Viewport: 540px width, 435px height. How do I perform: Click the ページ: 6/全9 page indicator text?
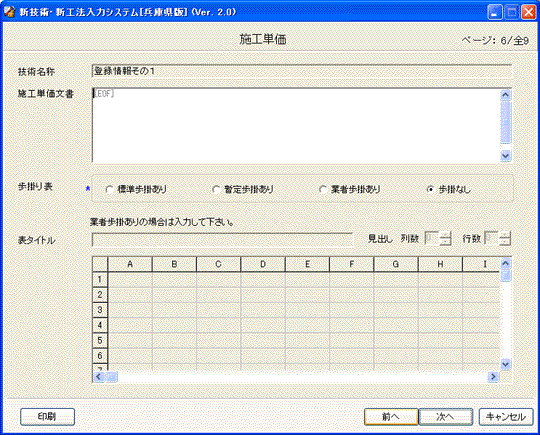[495, 41]
